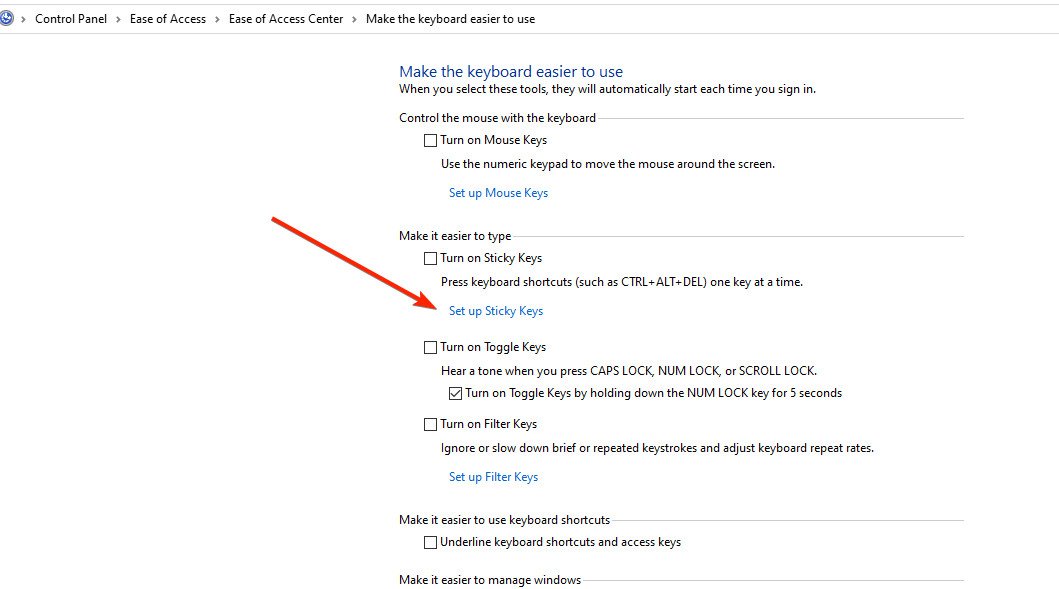Click the Control Panel icon in the address bar
This screenshot has width=1059, height=589.
click(x=6, y=18)
